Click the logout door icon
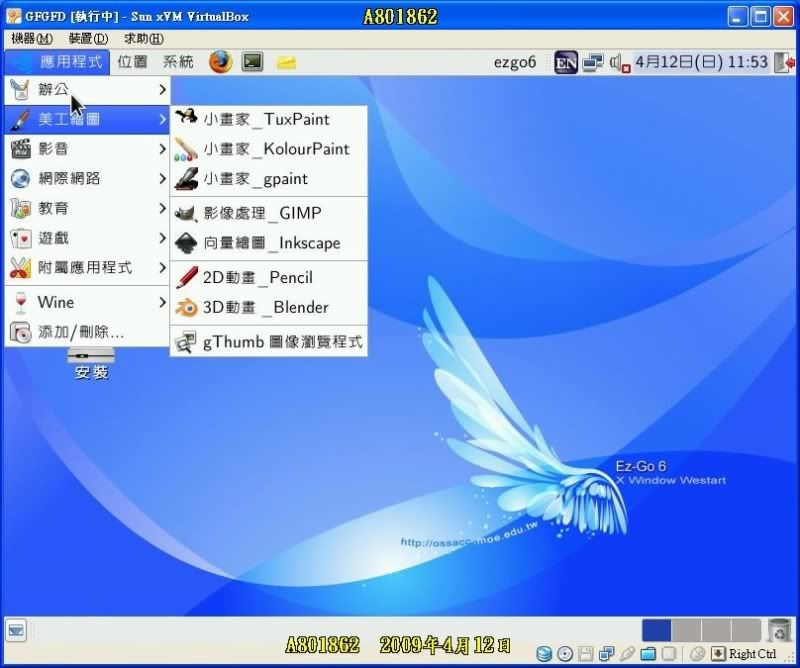The width and height of the screenshot is (800, 668). pyautogui.click(x=784, y=63)
